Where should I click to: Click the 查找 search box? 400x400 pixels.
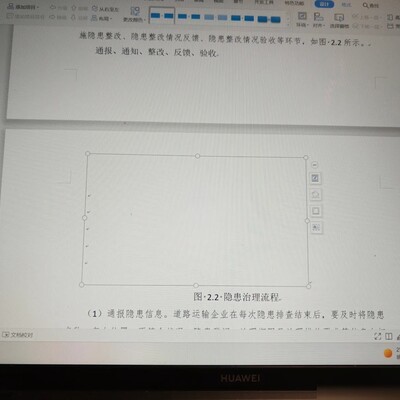(x=371, y=5)
